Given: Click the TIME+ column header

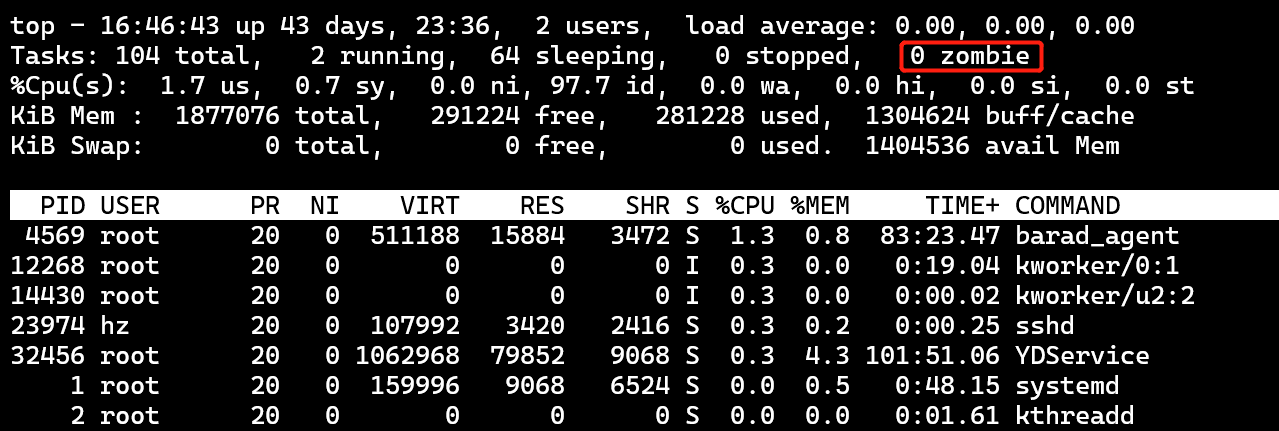Looking at the screenshot, I should point(962,207).
